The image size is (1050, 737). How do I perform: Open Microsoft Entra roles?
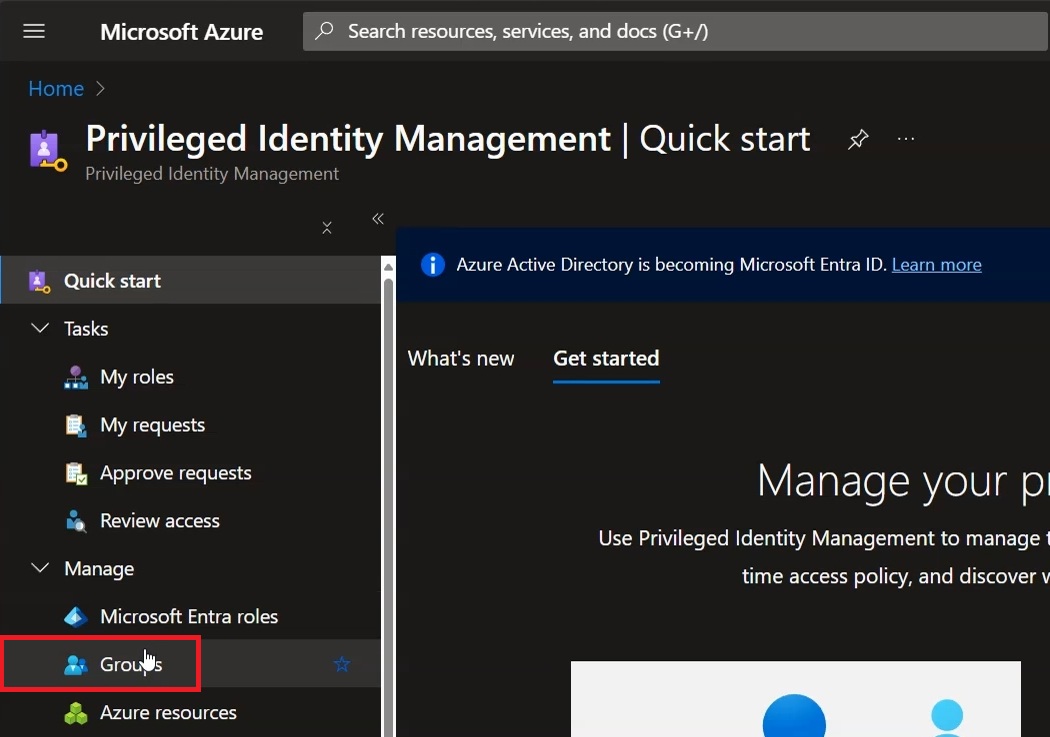tap(190, 617)
